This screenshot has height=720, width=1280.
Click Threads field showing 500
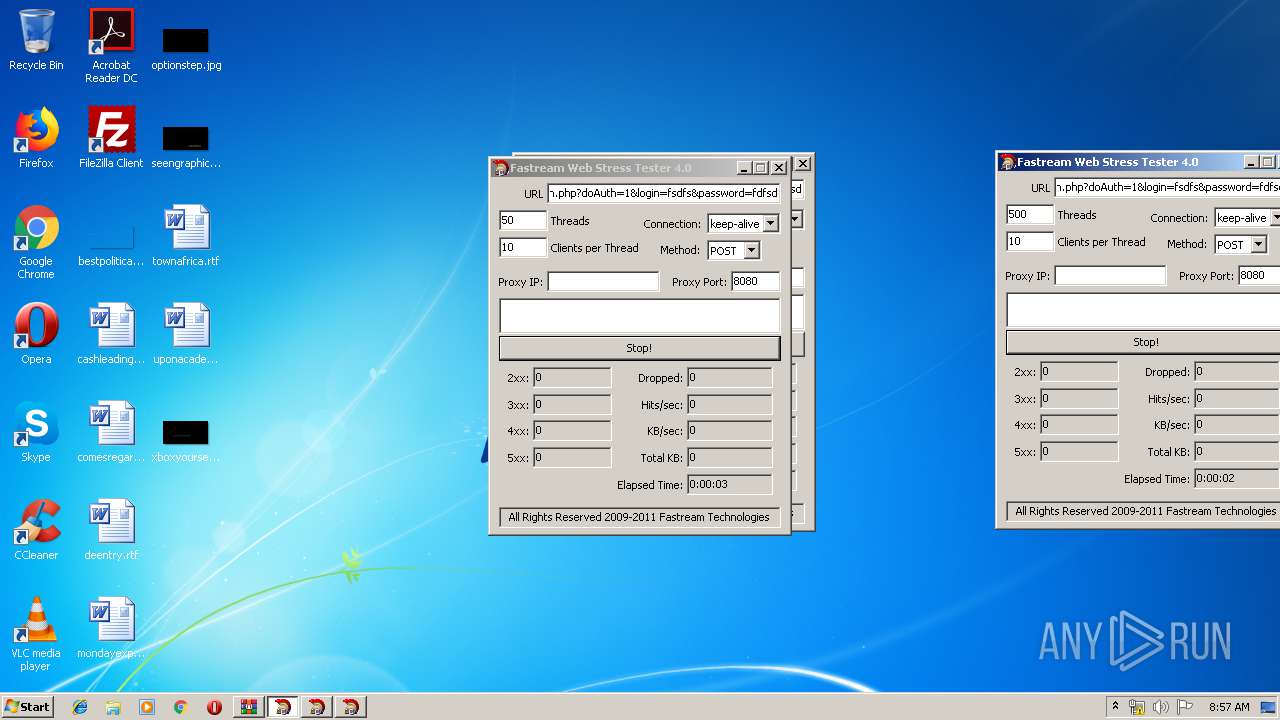pyautogui.click(x=1030, y=214)
